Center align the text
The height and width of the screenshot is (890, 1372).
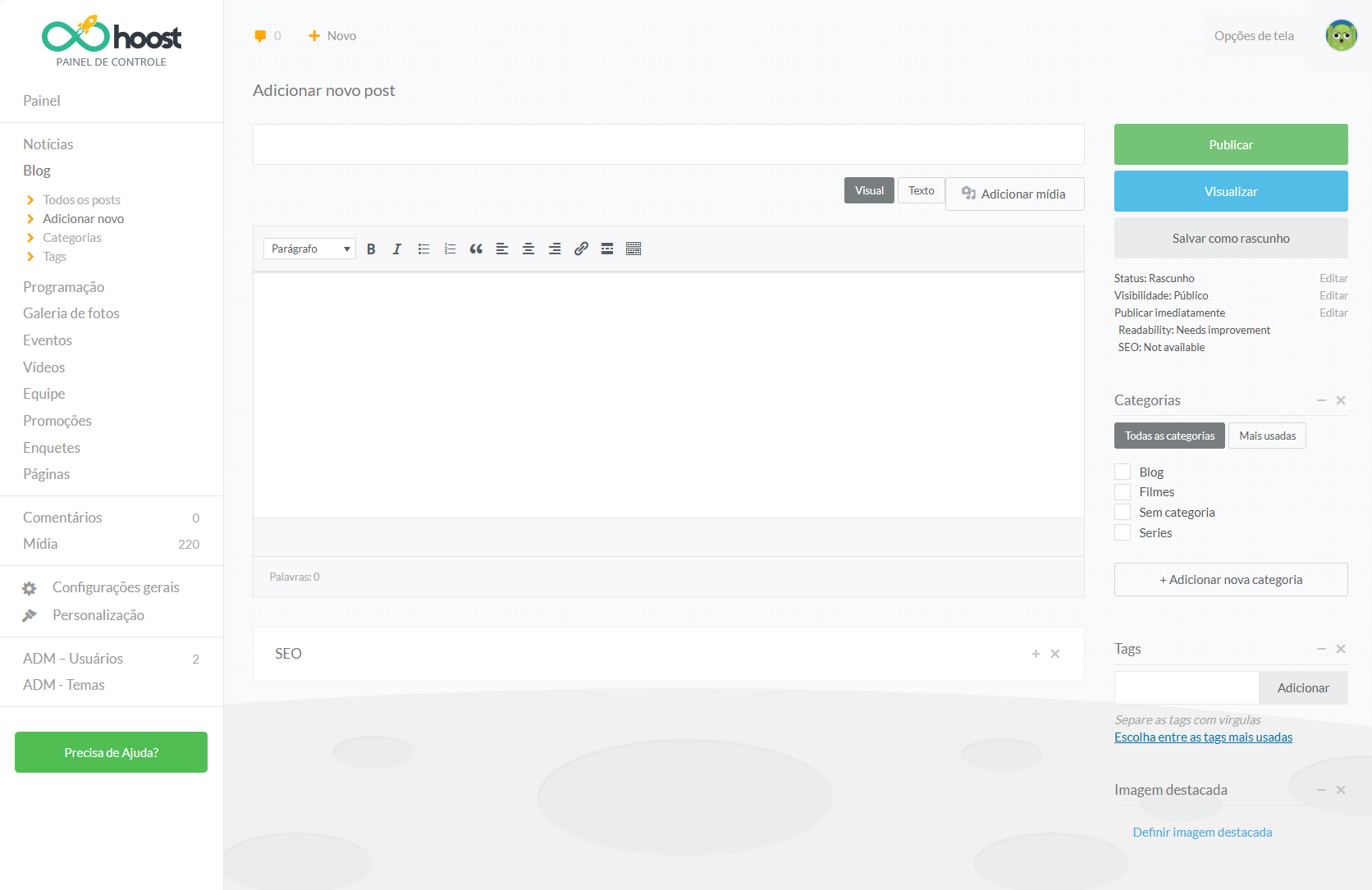(x=528, y=249)
